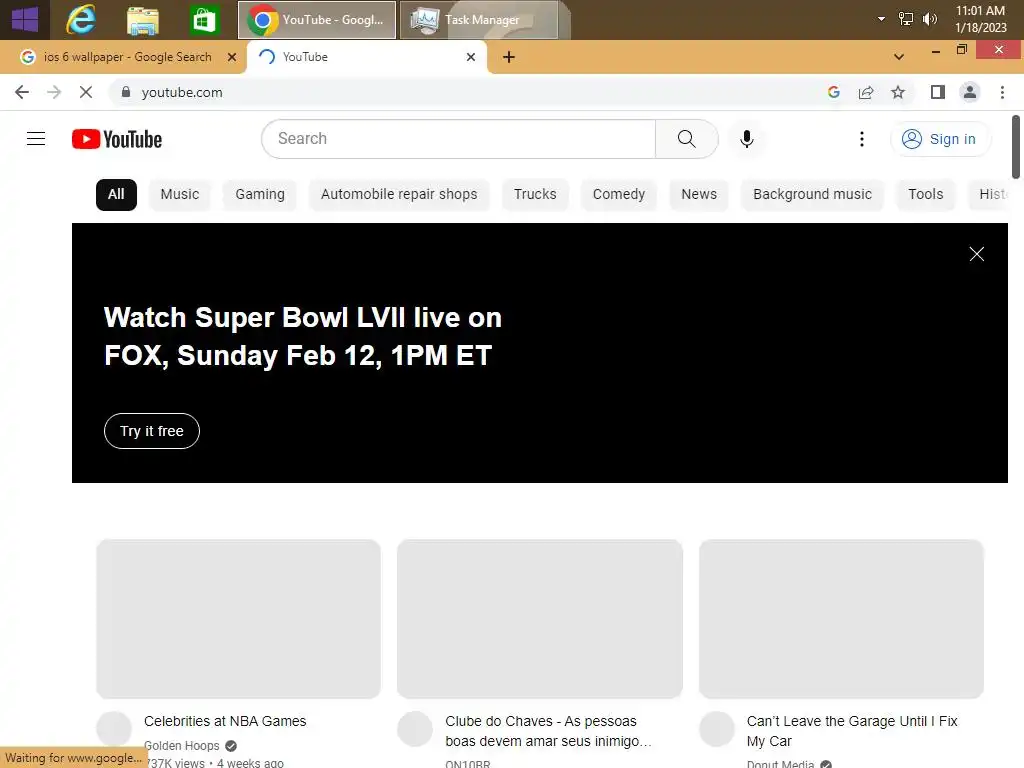Viewport: 1024px width, 768px height.
Task: Select Background music chip
Action: [x=812, y=195]
